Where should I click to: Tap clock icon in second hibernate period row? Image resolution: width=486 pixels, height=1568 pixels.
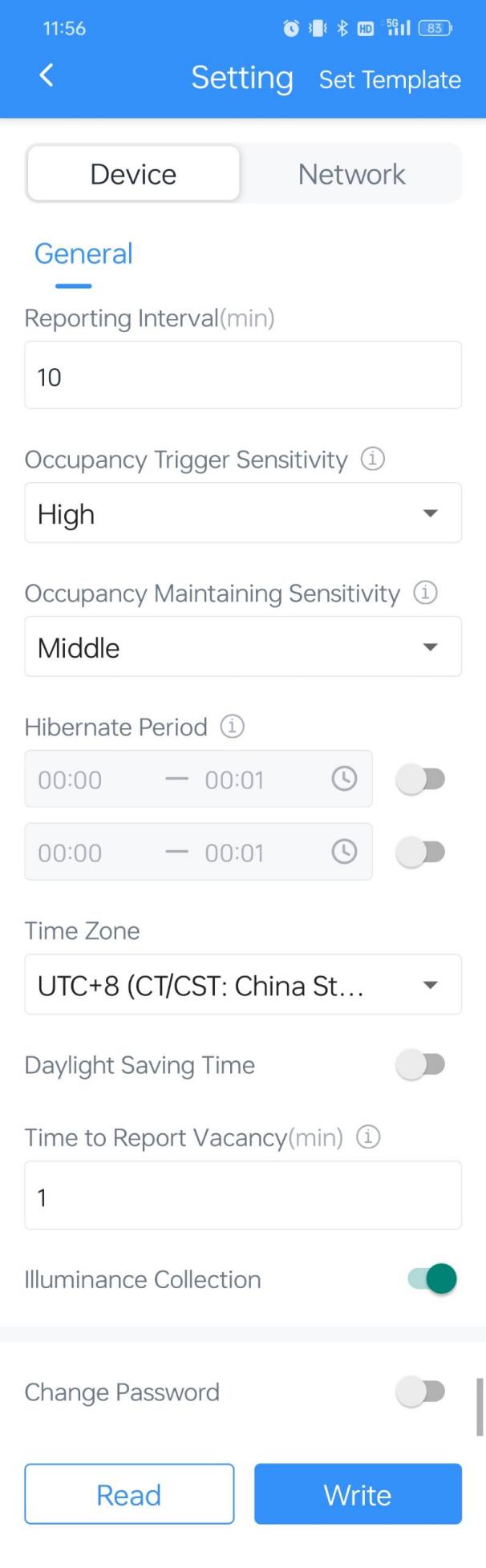(x=344, y=852)
